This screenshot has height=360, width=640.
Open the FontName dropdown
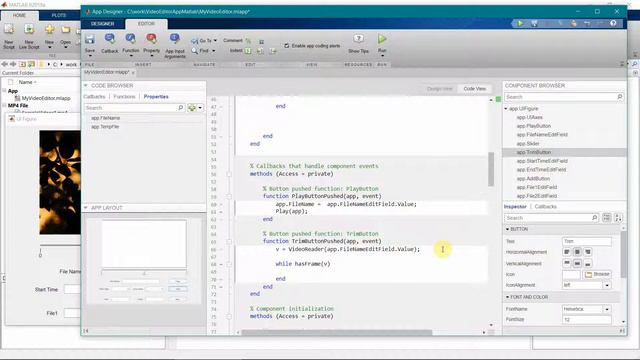[607, 309]
